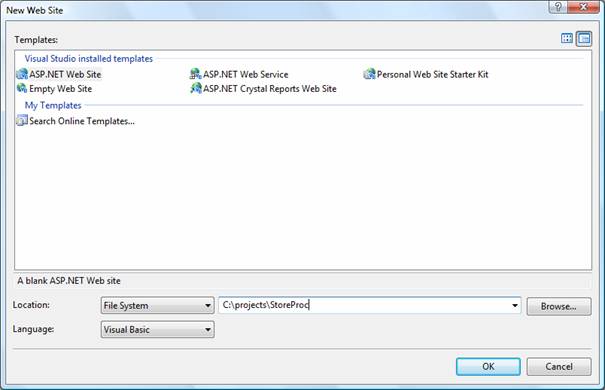
Task: Expand the project path history dropdown arrow
Action: tap(515, 306)
